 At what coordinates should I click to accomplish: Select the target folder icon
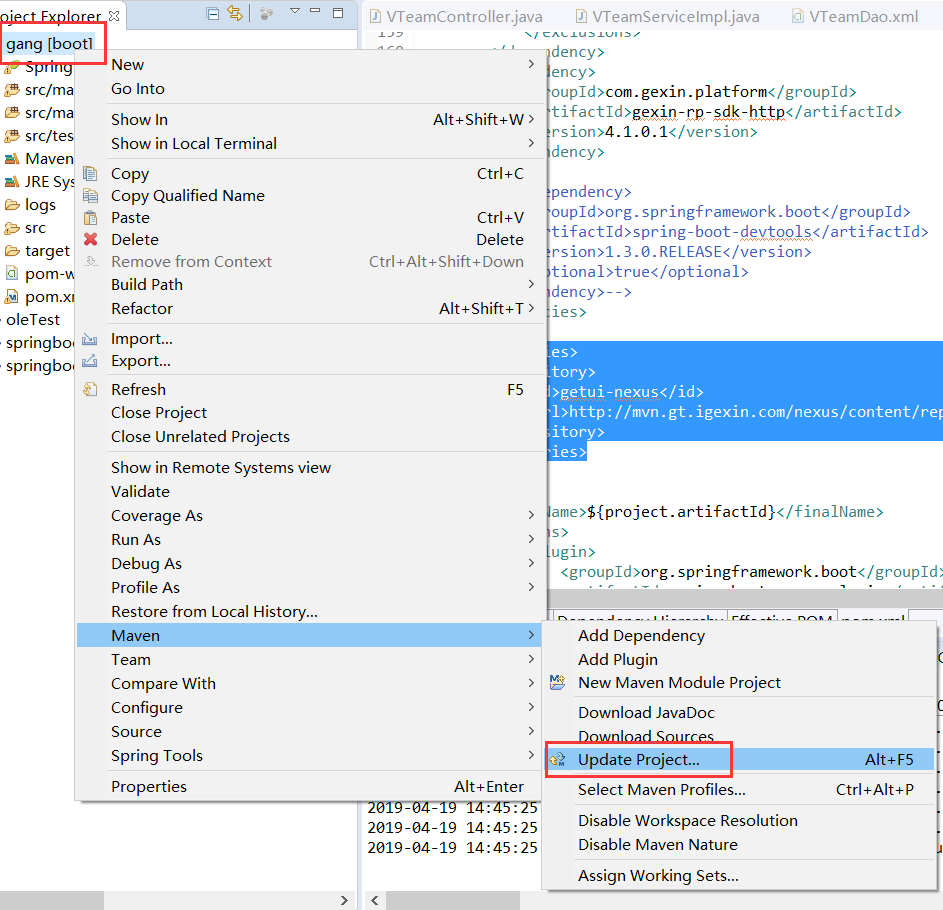12,251
